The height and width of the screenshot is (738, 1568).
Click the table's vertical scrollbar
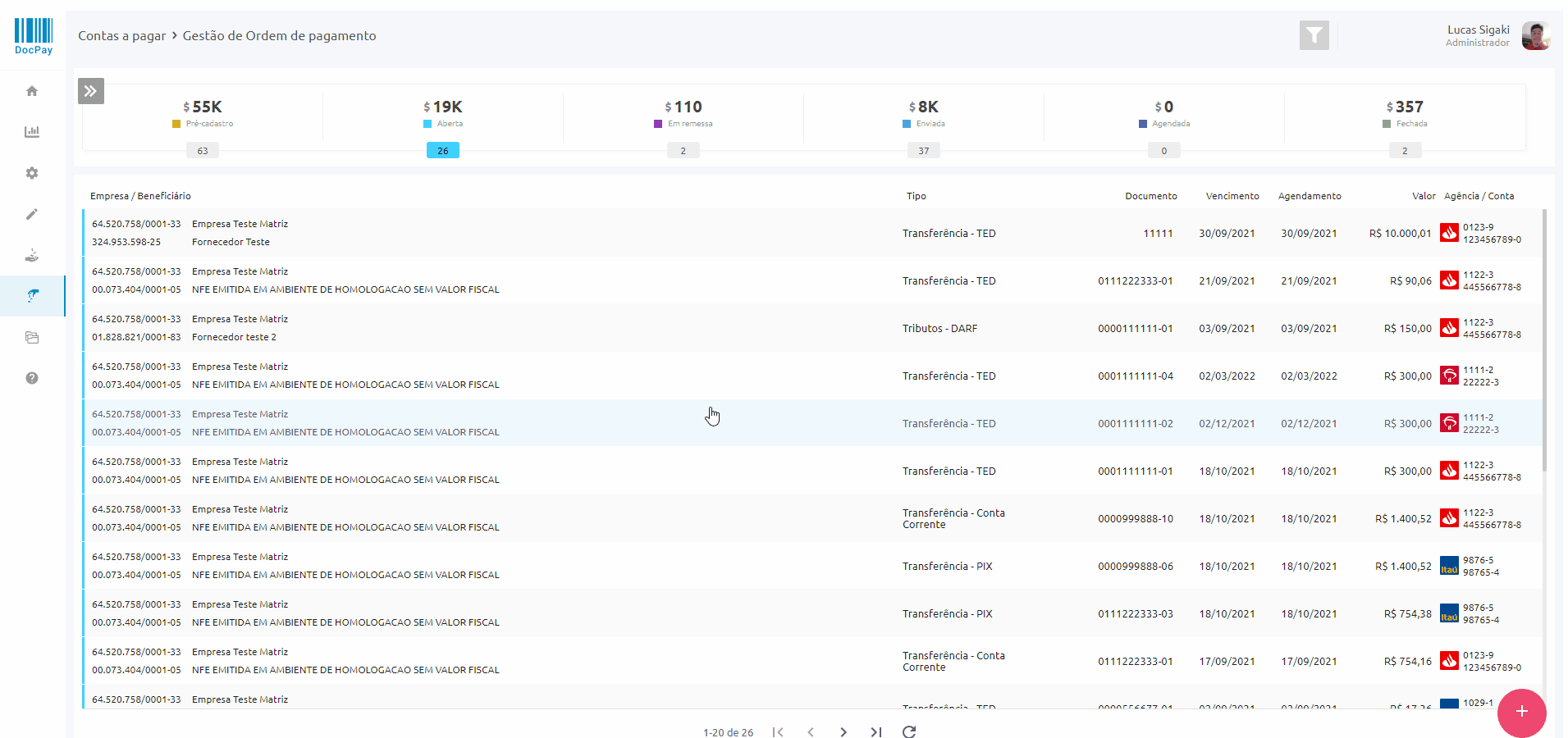coord(1544,340)
